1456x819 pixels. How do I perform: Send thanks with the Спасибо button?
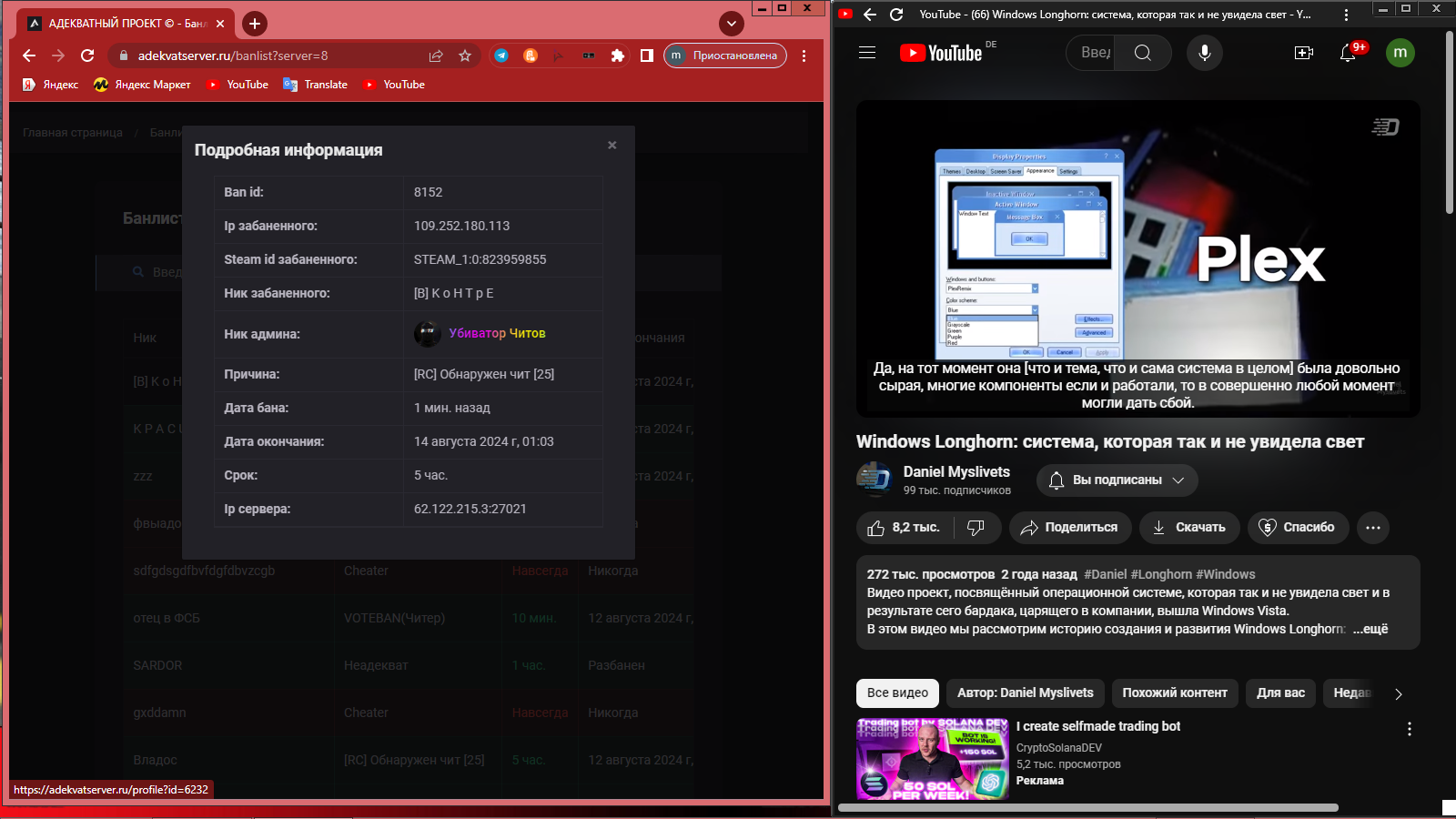coord(1298,528)
